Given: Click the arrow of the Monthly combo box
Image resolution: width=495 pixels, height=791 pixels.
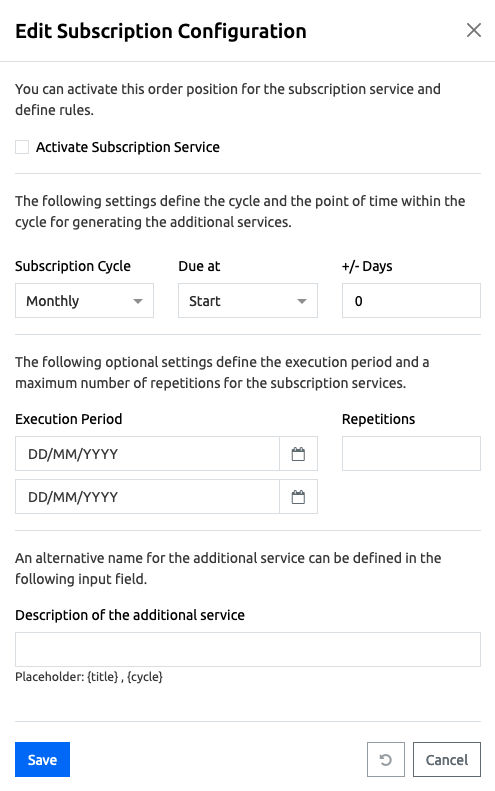Looking at the screenshot, I should click(137, 301).
